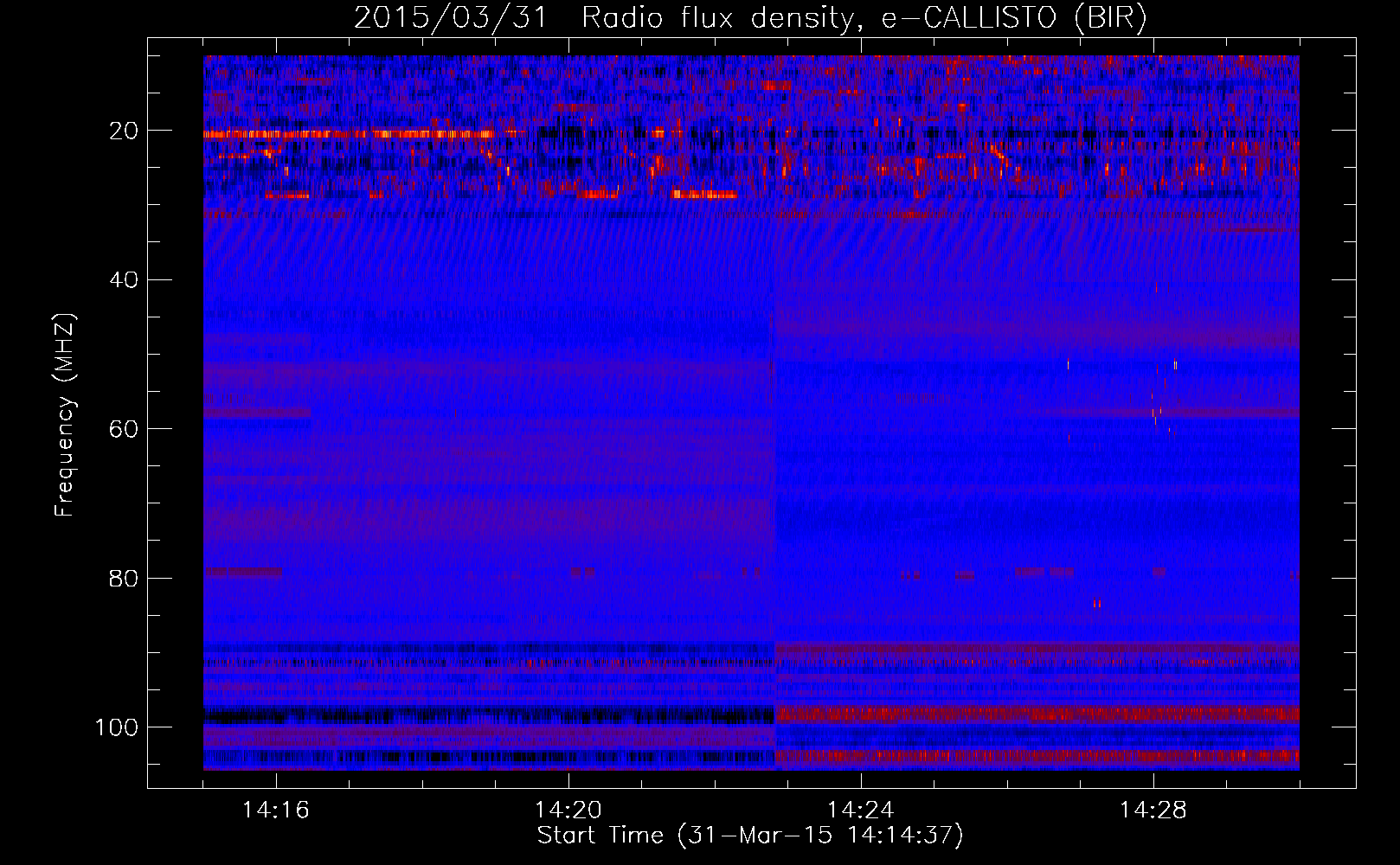Click the plot title '2015/03/31 Radio flux density, e-CALLISTO (BIR)'
This screenshot has height=865, width=1400.
[750, 18]
